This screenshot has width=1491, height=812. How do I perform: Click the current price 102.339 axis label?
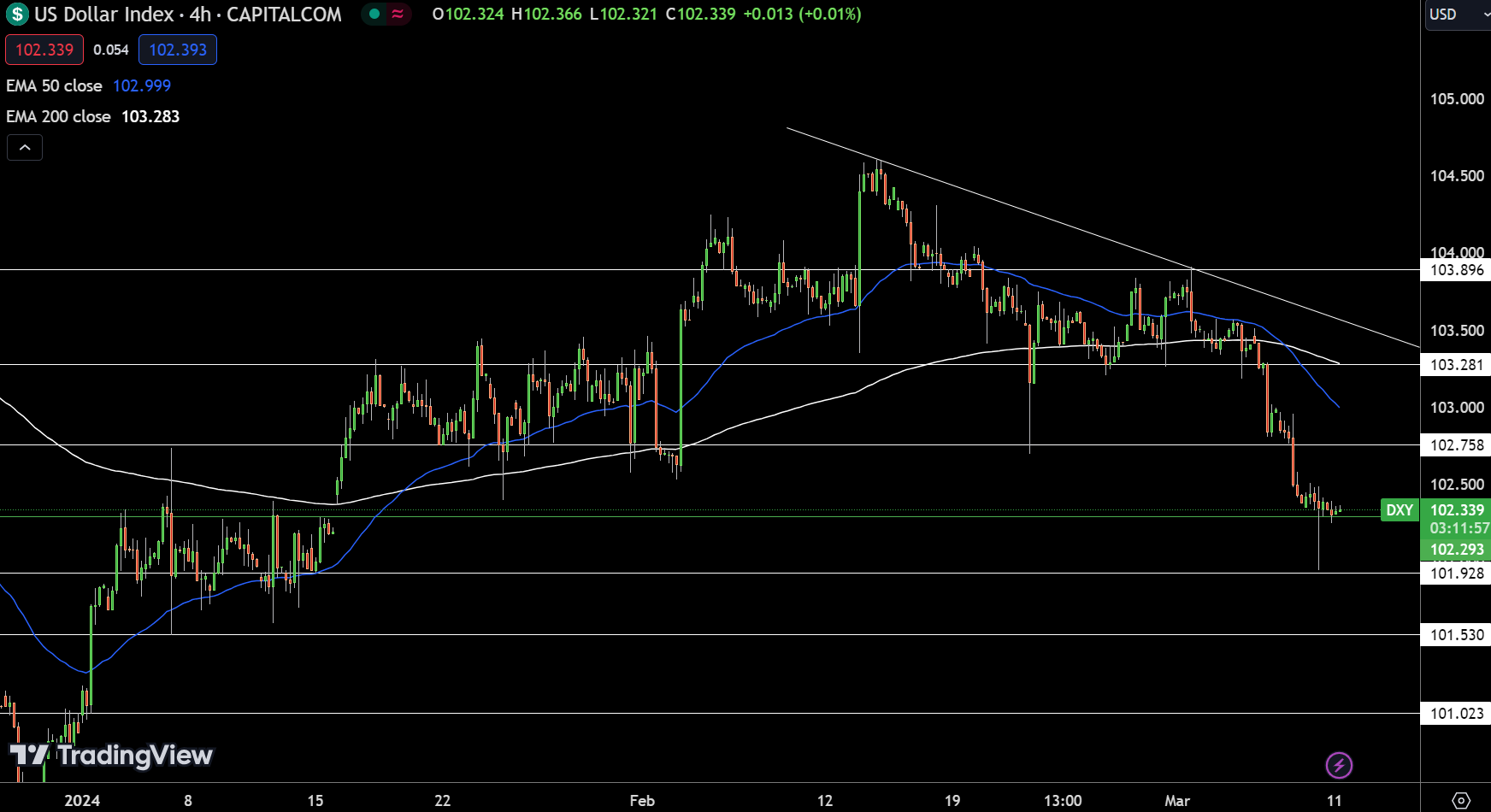(1456, 510)
